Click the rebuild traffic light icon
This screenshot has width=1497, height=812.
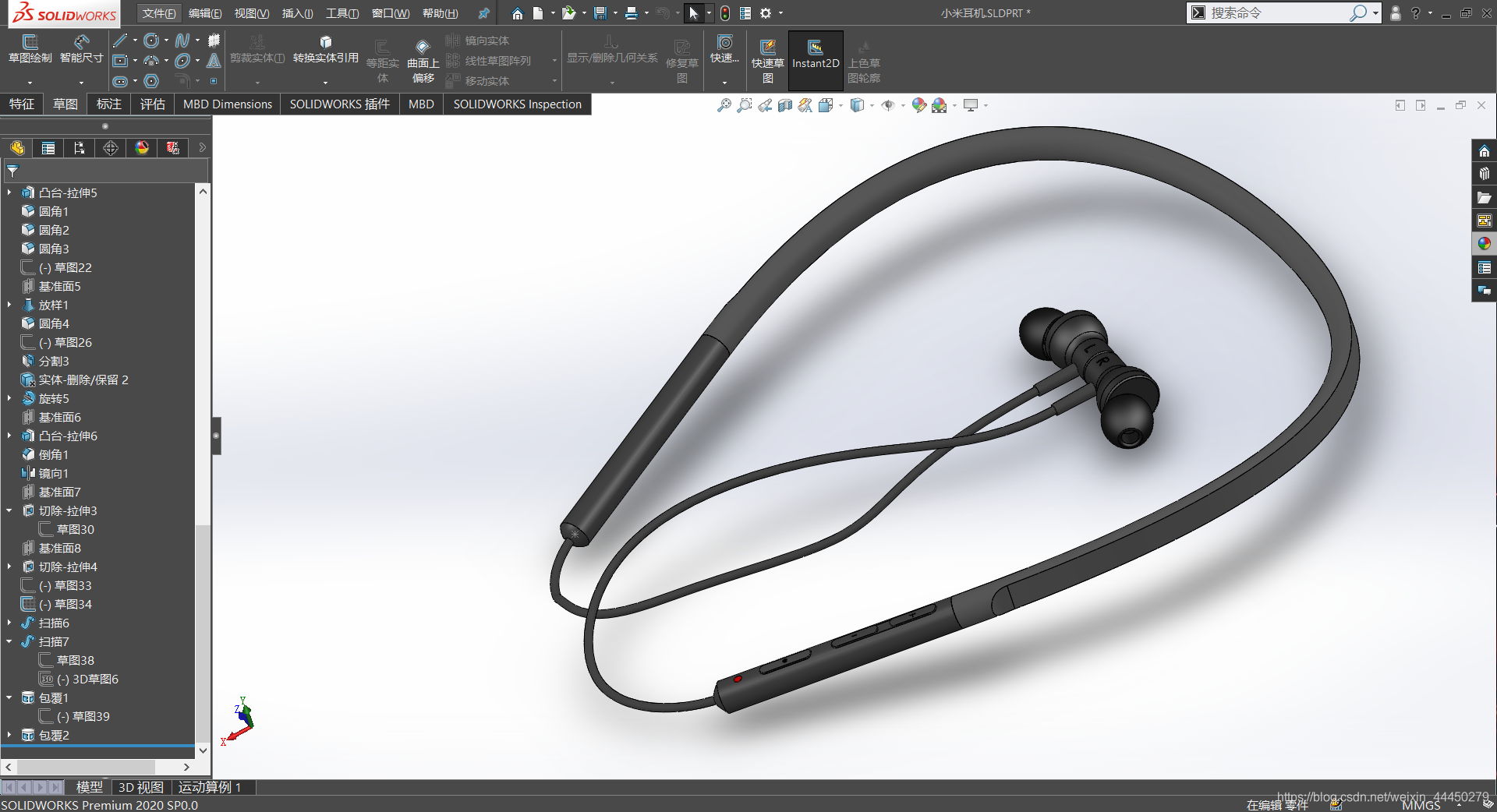pos(725,13)
